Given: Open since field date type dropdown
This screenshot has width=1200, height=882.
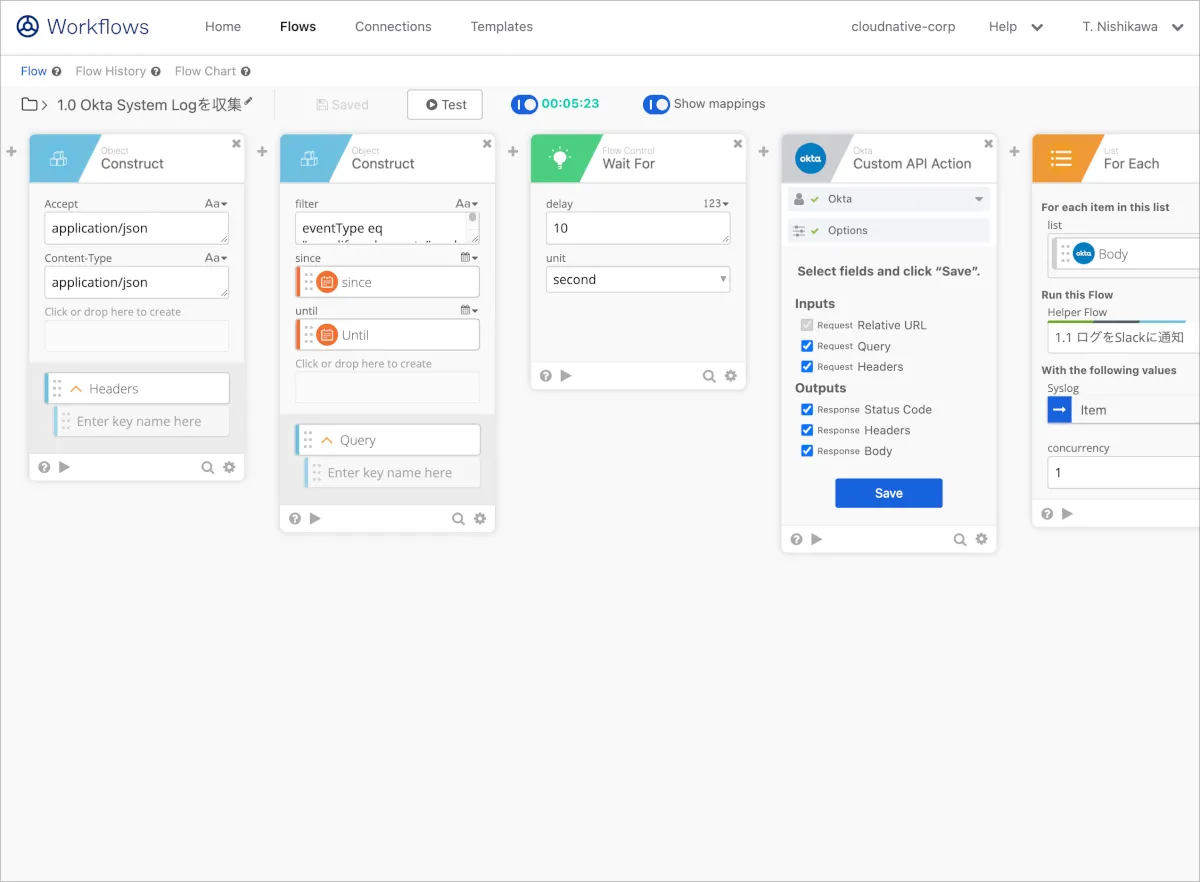Looking at the screenshot, I should pyautogui.click(x=469, y=258).
